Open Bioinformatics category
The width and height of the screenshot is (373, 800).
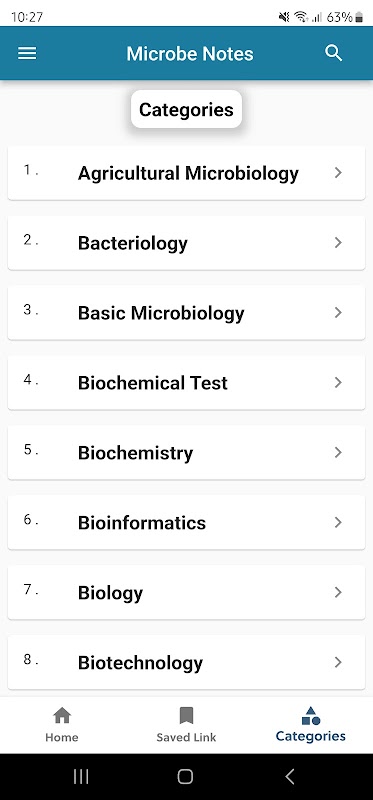click(x=186, y=522)
